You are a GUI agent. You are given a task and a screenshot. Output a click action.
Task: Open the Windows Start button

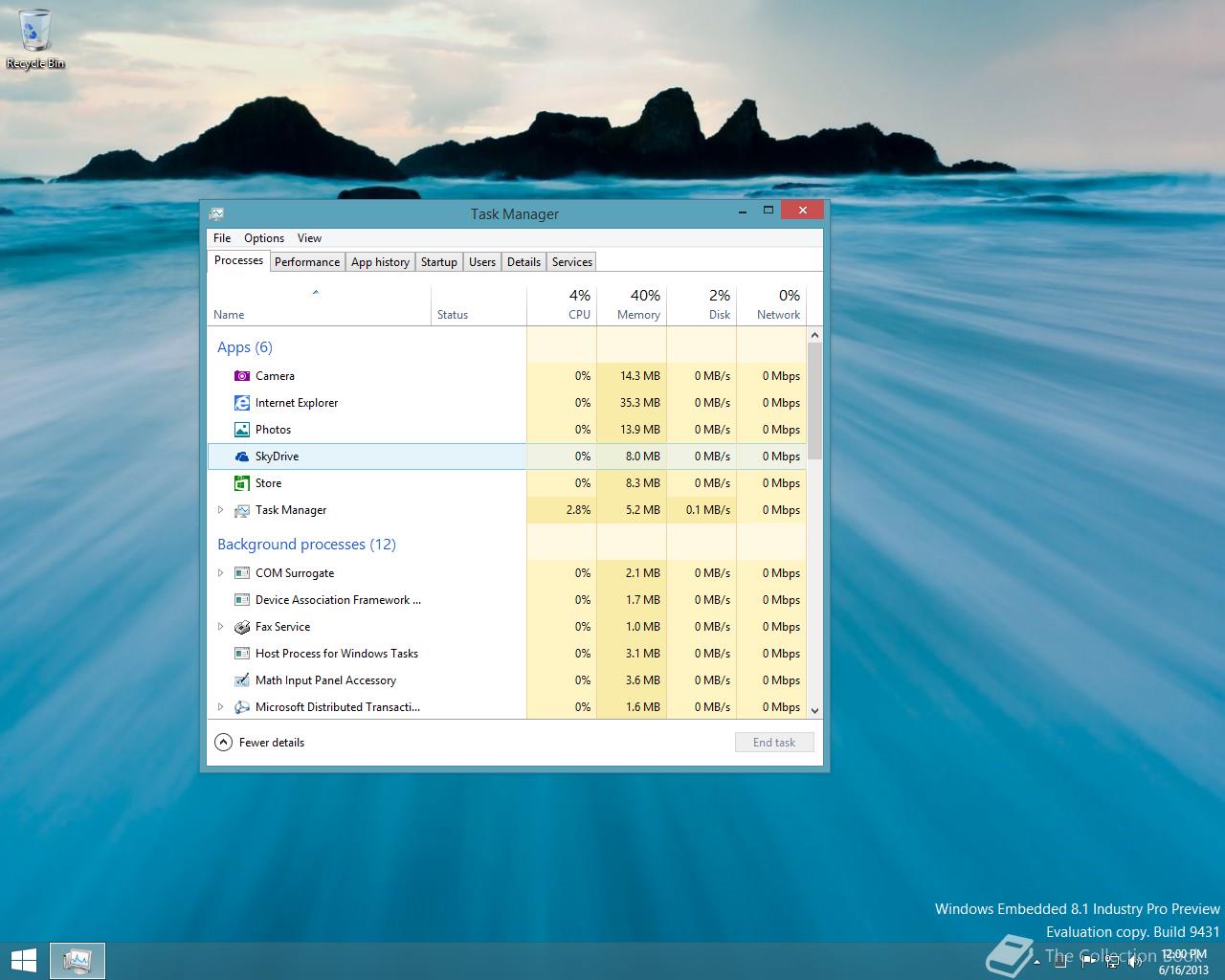tap(23, 960)
